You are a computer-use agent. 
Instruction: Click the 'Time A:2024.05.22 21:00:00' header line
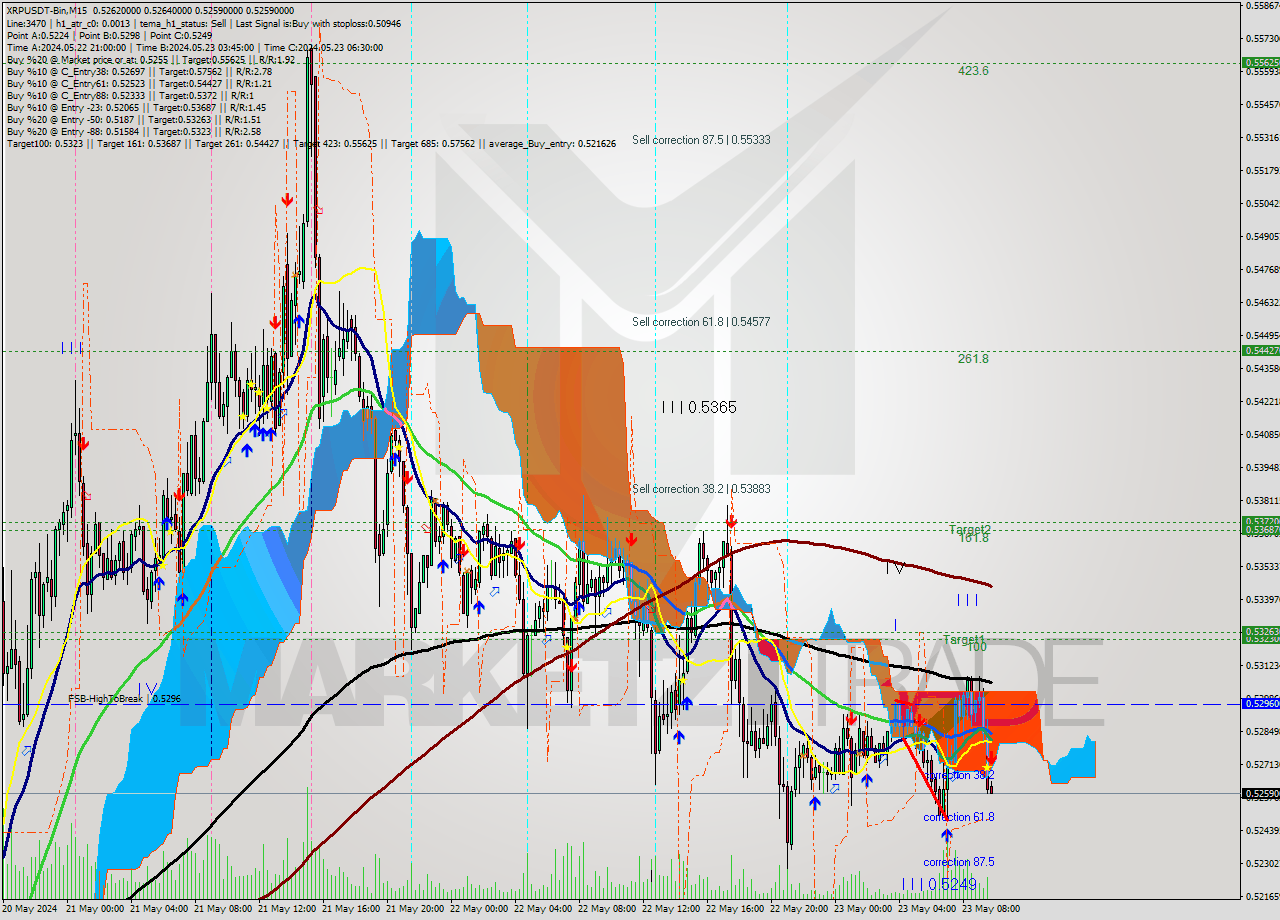coord(195,47)
